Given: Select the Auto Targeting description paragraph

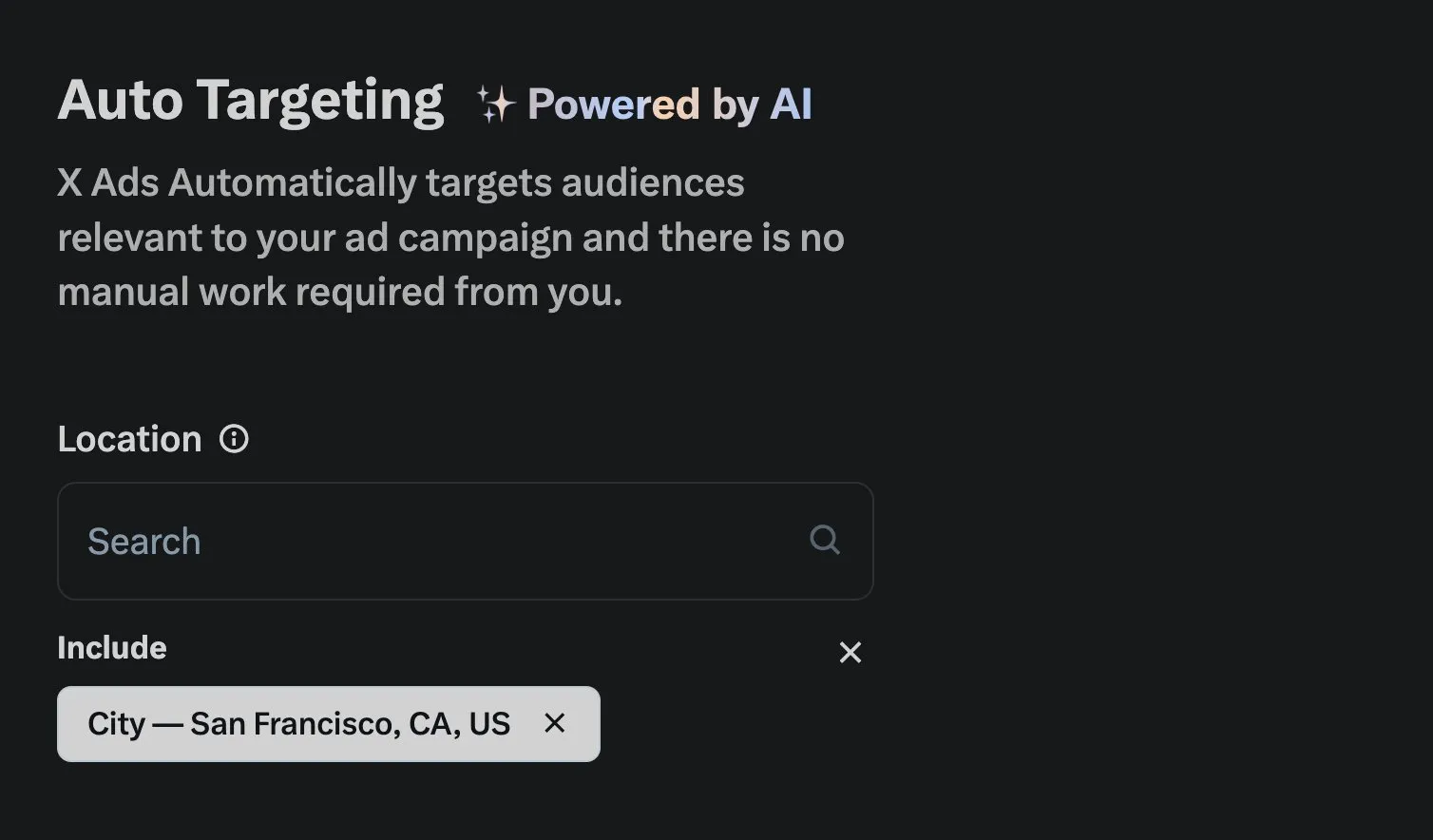Looking at the screenshot, I should click(451, 238).
